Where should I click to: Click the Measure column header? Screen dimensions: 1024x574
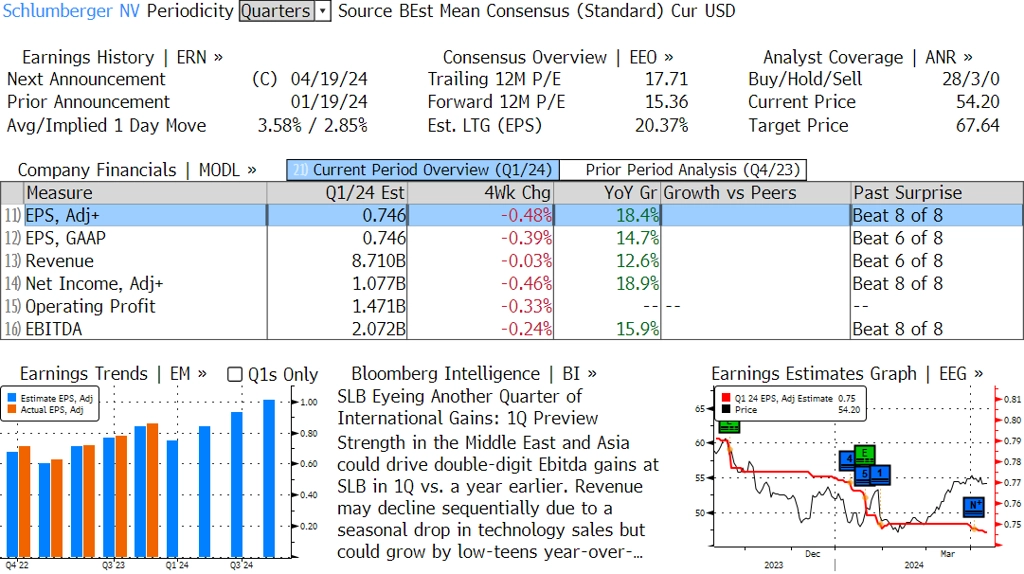pyautogui.click(x=145, y=193)
